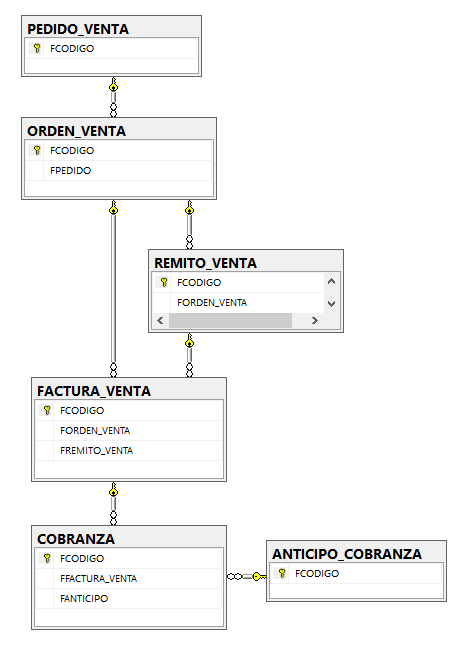This screenshot has width=466, height=647.
Task: Select yellow key connector left of ANTICIPO_COBRANZA
Action: pos(259,576)
